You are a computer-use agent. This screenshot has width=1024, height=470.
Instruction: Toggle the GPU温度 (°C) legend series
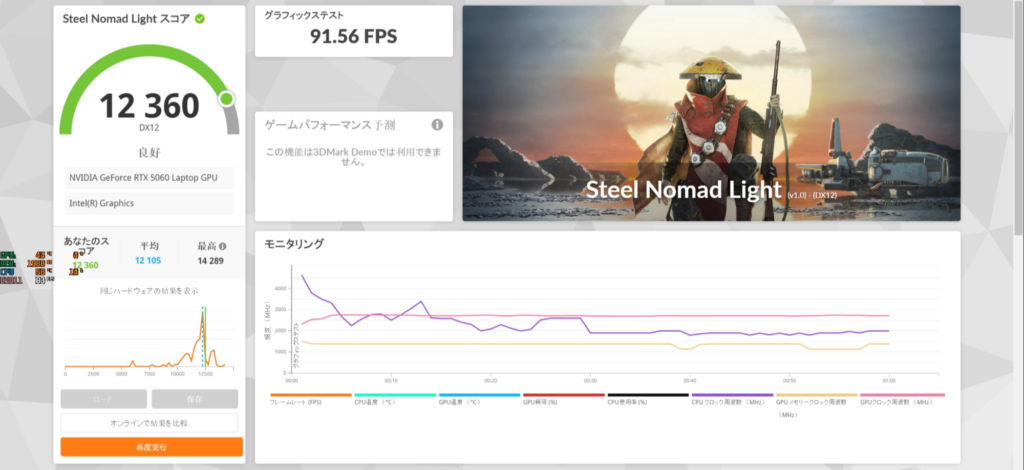tap(479, 399)
